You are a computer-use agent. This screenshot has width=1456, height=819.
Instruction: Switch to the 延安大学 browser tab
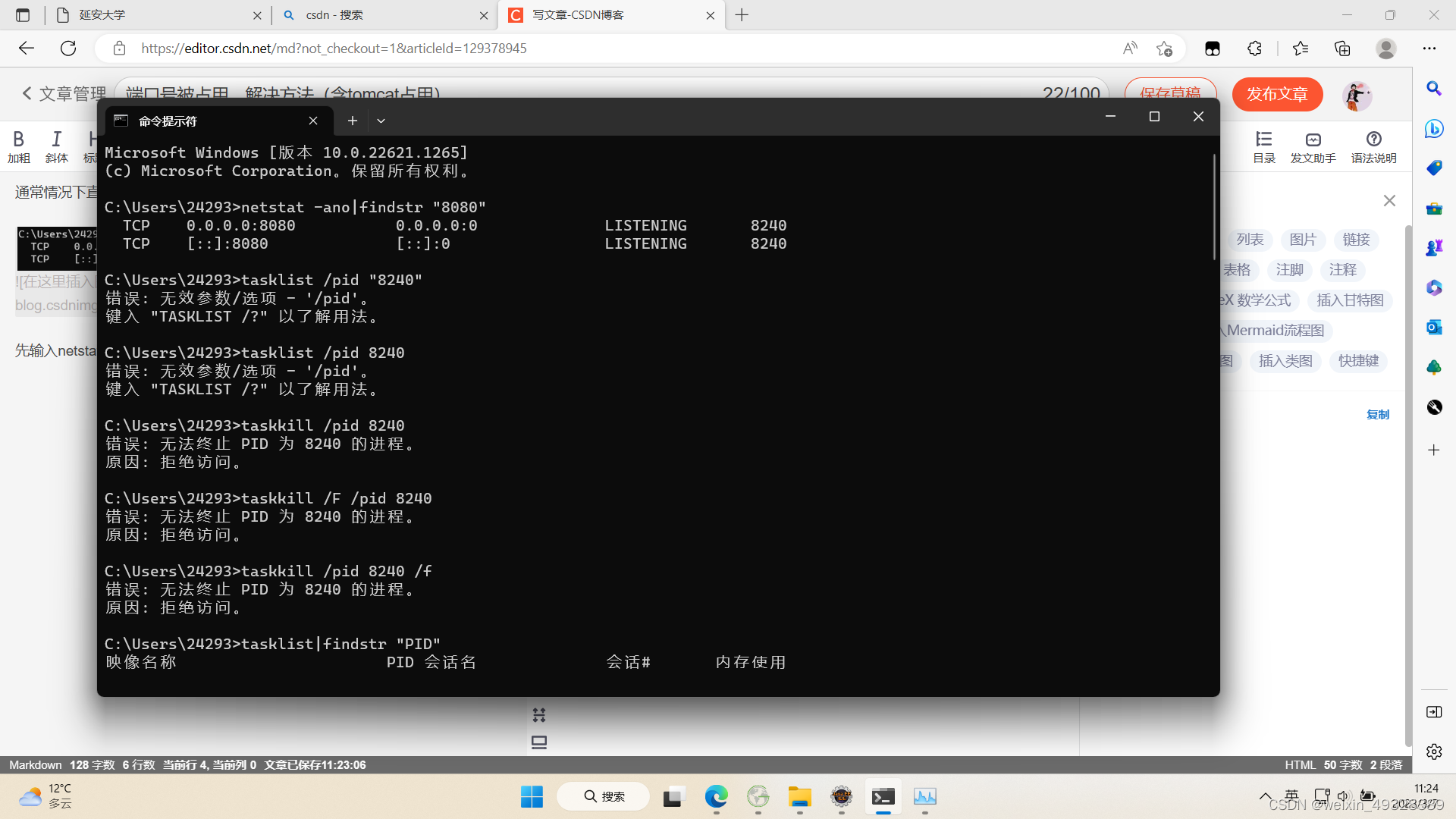pyautogui.click(x=159, y=15)
